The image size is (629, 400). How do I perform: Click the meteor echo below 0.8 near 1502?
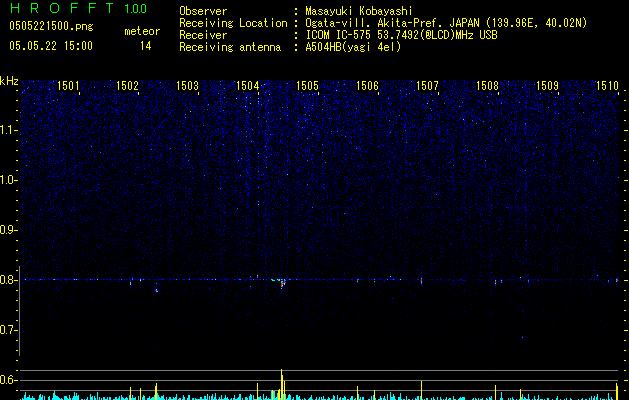(156, 290)
